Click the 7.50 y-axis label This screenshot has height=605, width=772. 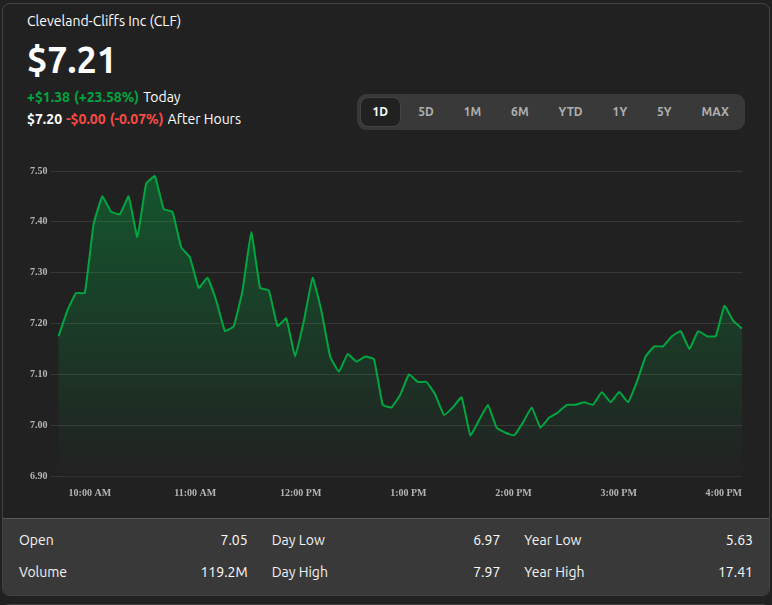pyautogui.click(x=38, y=171)
